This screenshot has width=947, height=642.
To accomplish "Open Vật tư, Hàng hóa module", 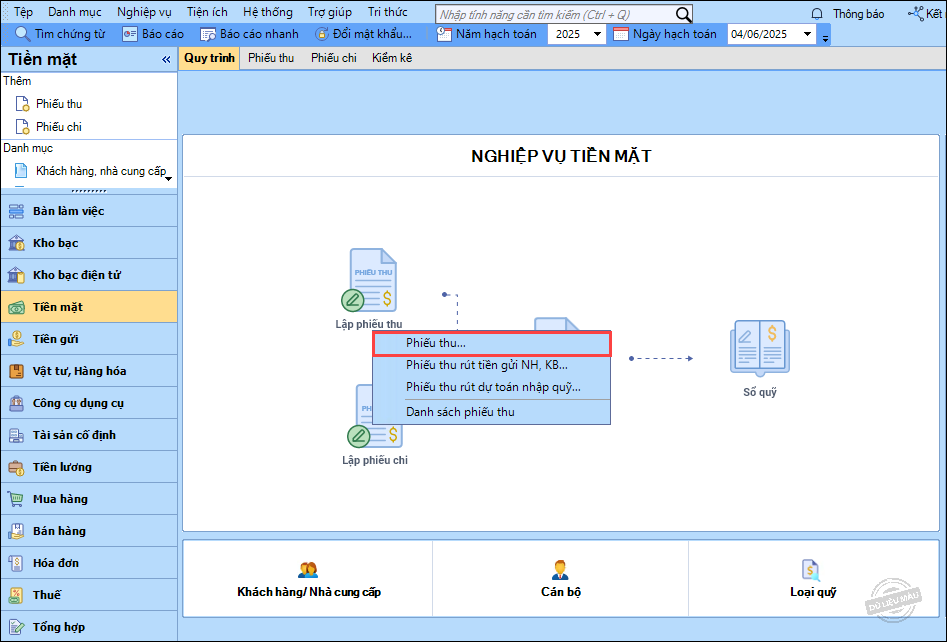I will click(89, 371).
